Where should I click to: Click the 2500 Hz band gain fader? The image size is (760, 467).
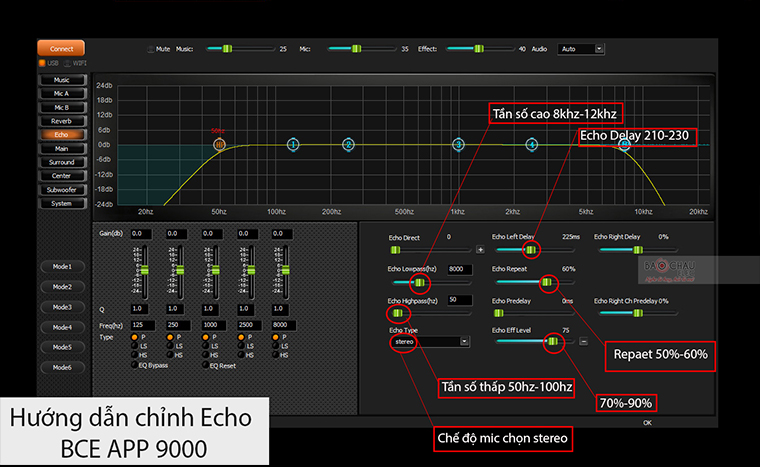[x=251, y=270]
